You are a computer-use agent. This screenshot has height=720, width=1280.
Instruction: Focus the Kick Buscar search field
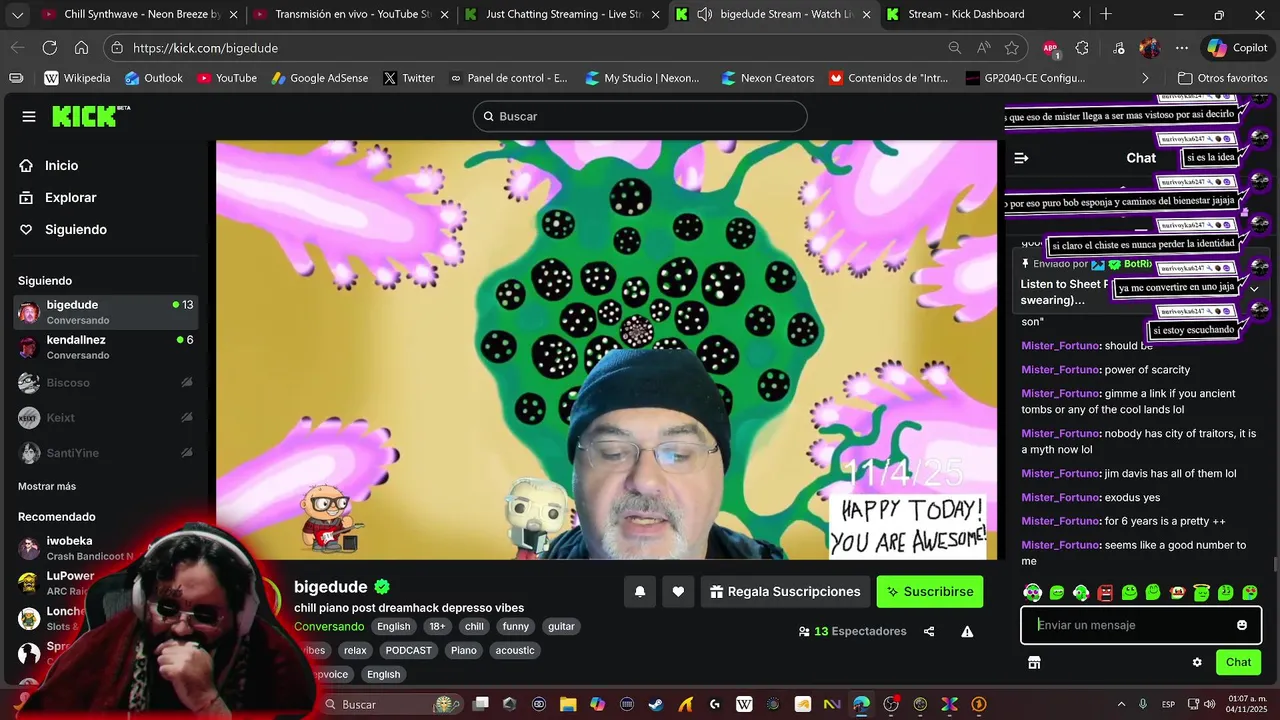tap(640, 116)
